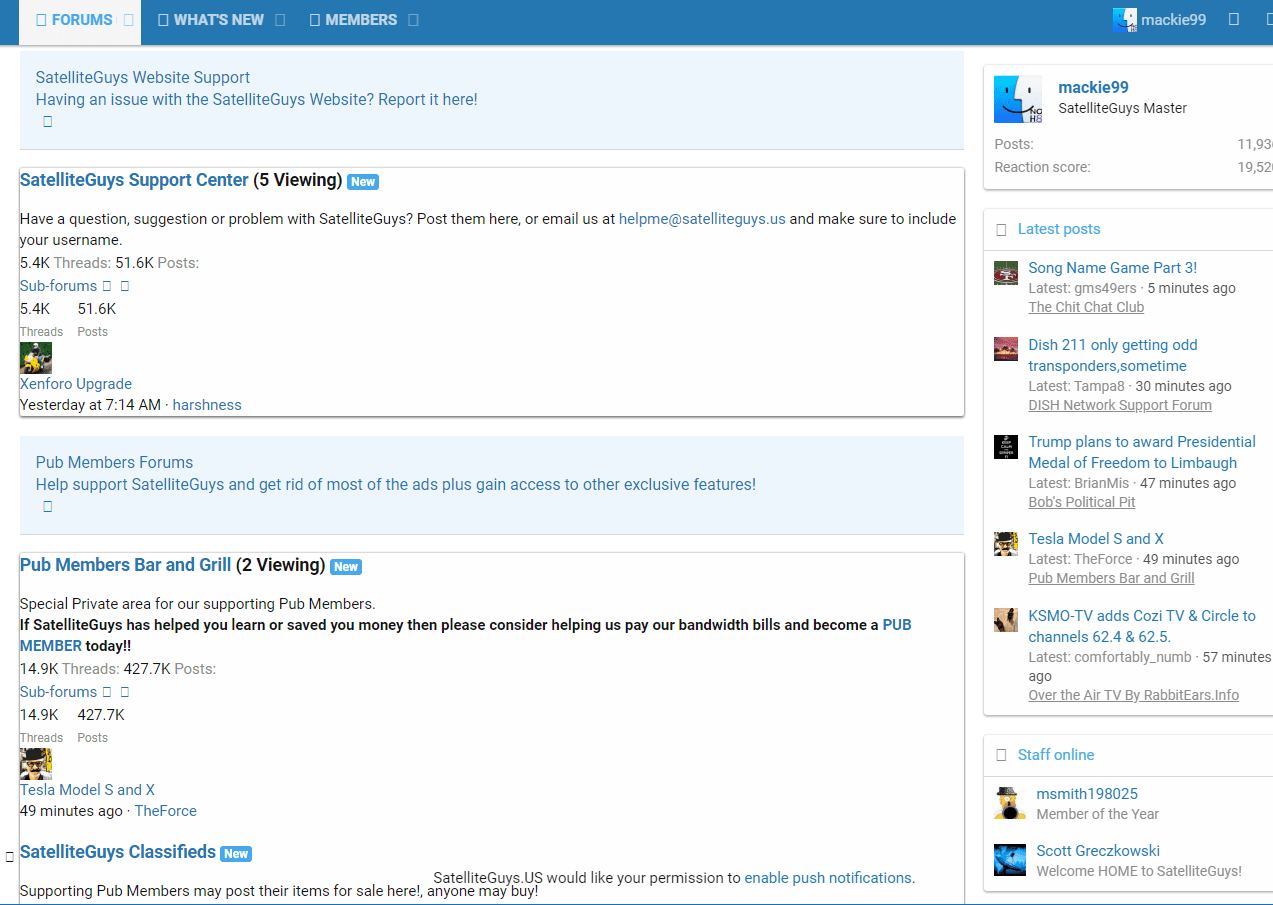The height and width of the screenshot is (905, 1273).
Task: Click Scott Greczkowski's avatar in Staff online
Action: 1009,860
